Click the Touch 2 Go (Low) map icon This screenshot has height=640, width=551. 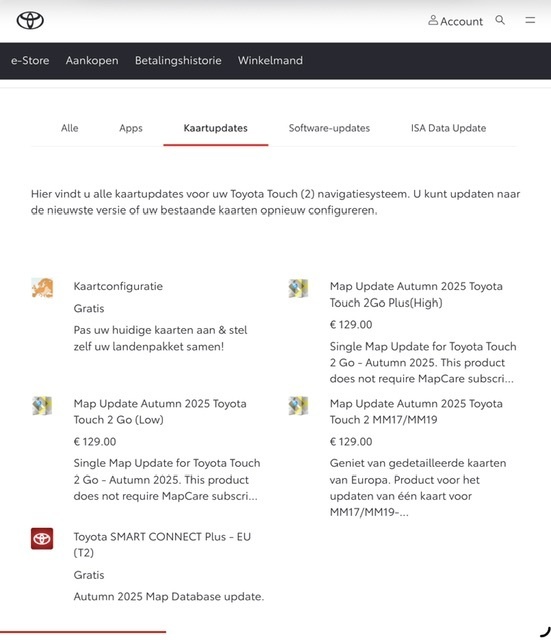(x=42, y=406)
